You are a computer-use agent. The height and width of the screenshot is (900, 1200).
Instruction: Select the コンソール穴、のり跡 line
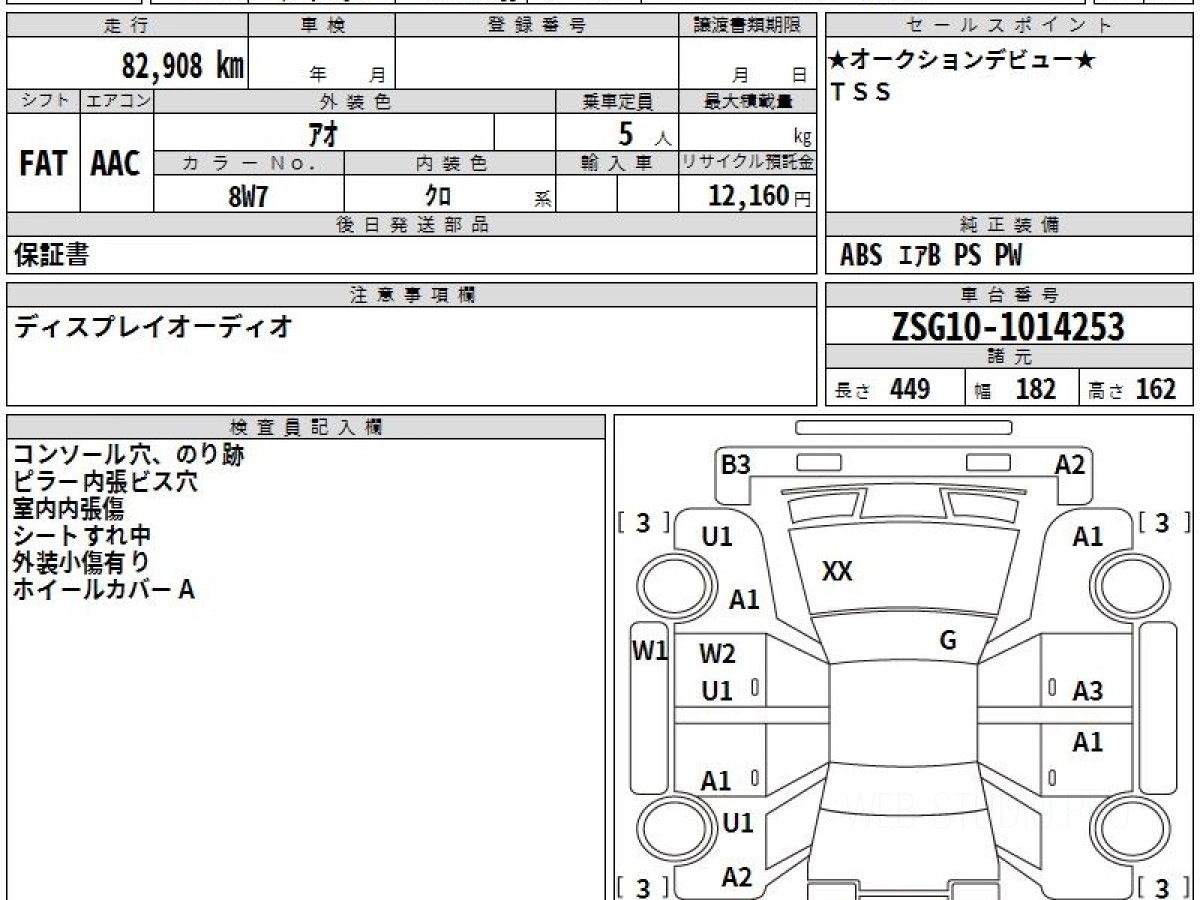pyautogui.click(x=129, y=455)
